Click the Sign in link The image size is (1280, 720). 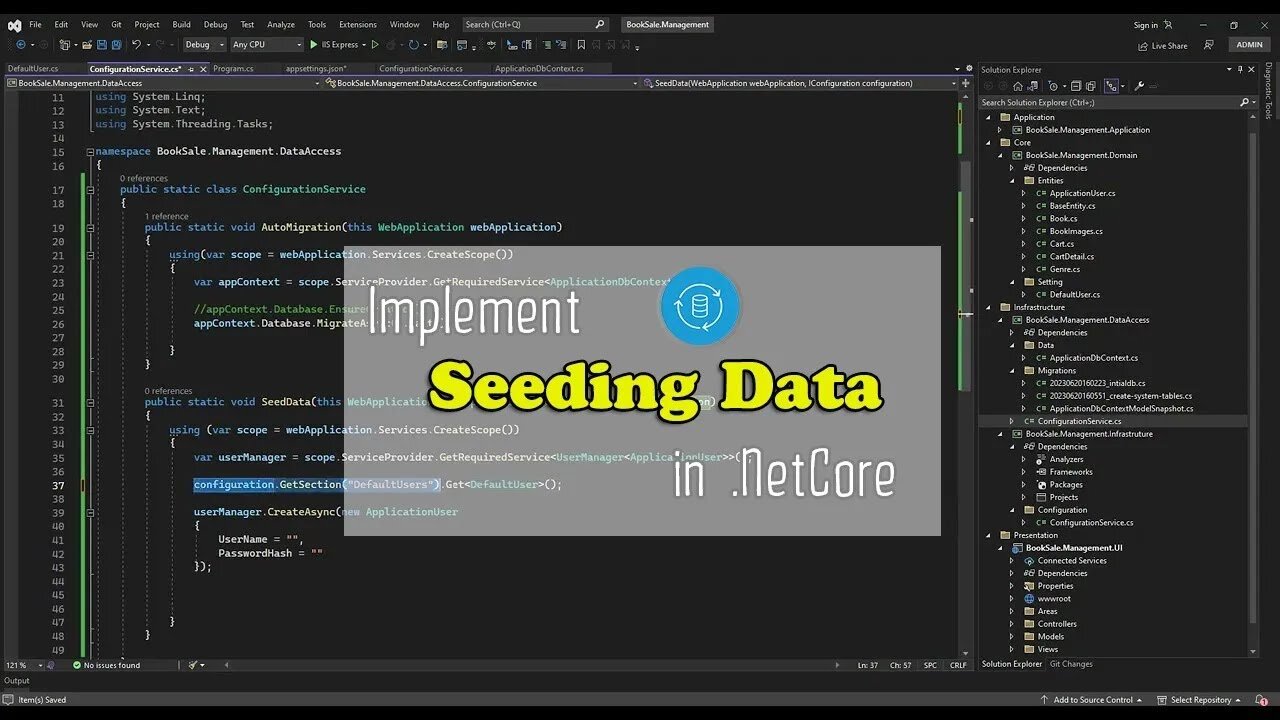pos(1146,25)
